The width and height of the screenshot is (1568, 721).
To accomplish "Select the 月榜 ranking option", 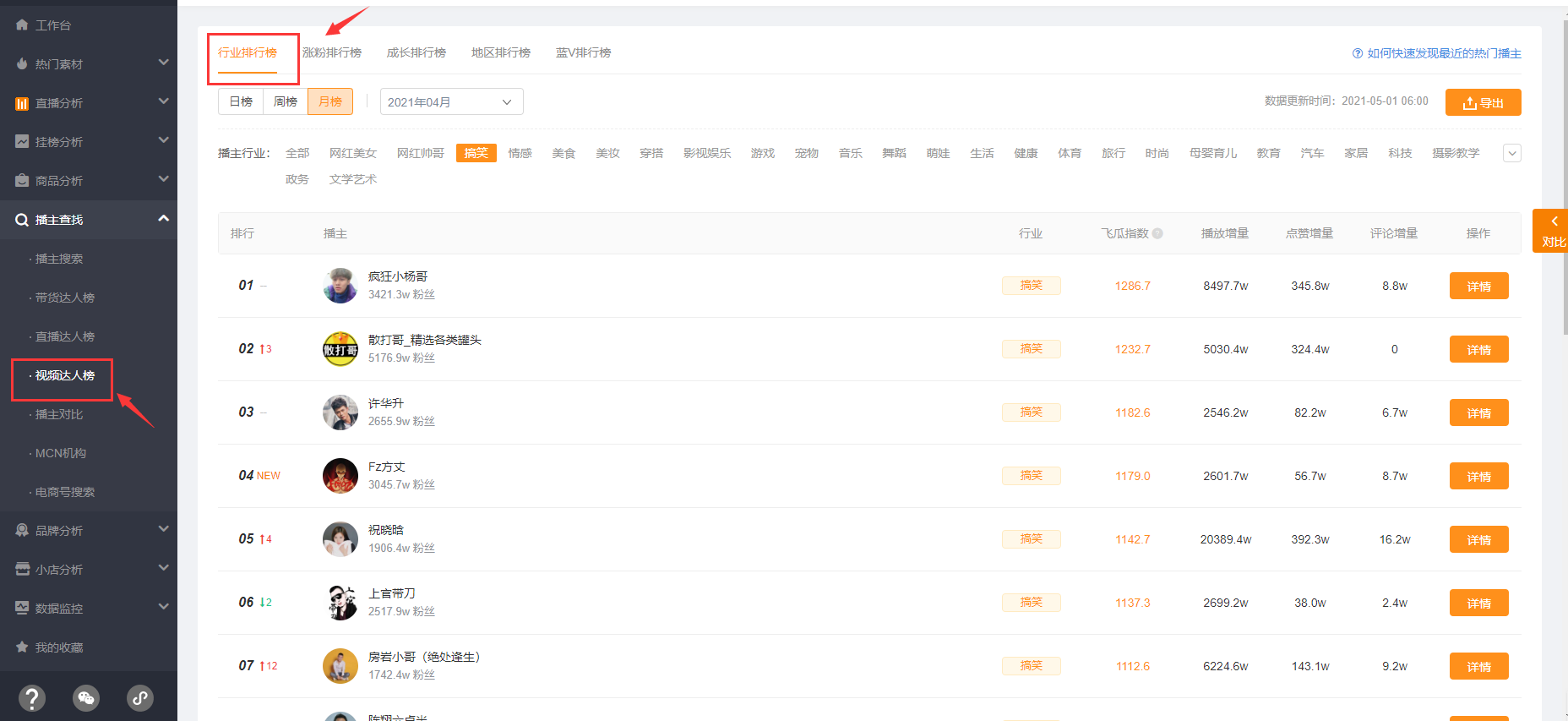I will [330, 101].
